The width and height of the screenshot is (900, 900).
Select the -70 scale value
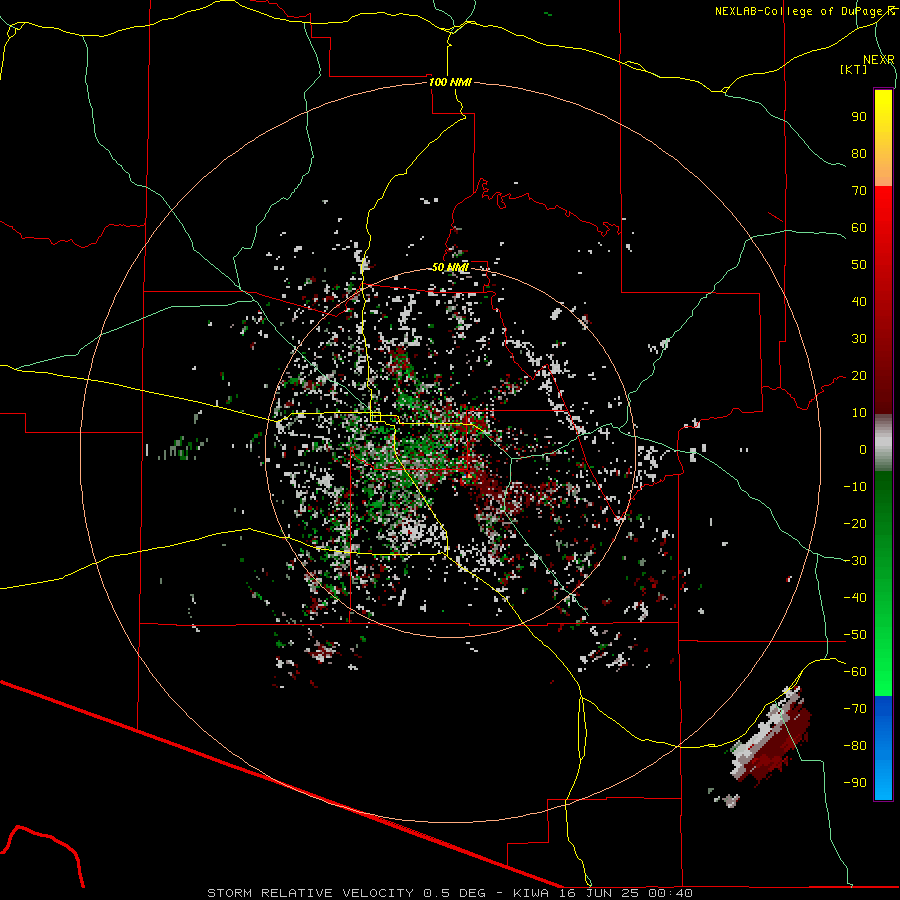coord(855,709)
